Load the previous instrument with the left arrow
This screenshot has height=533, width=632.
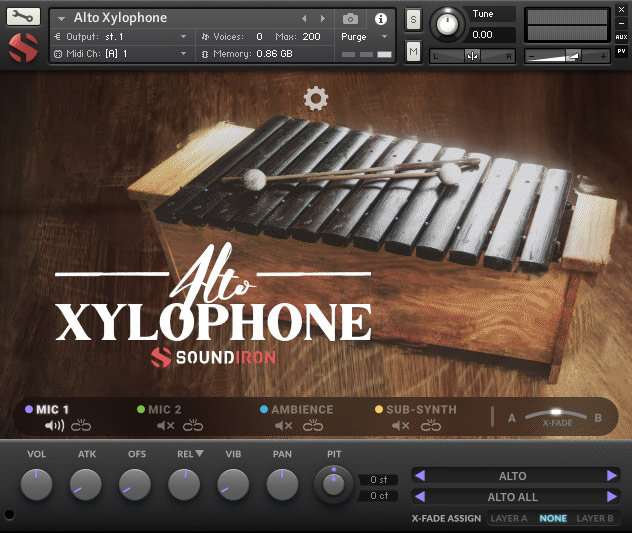304,19
